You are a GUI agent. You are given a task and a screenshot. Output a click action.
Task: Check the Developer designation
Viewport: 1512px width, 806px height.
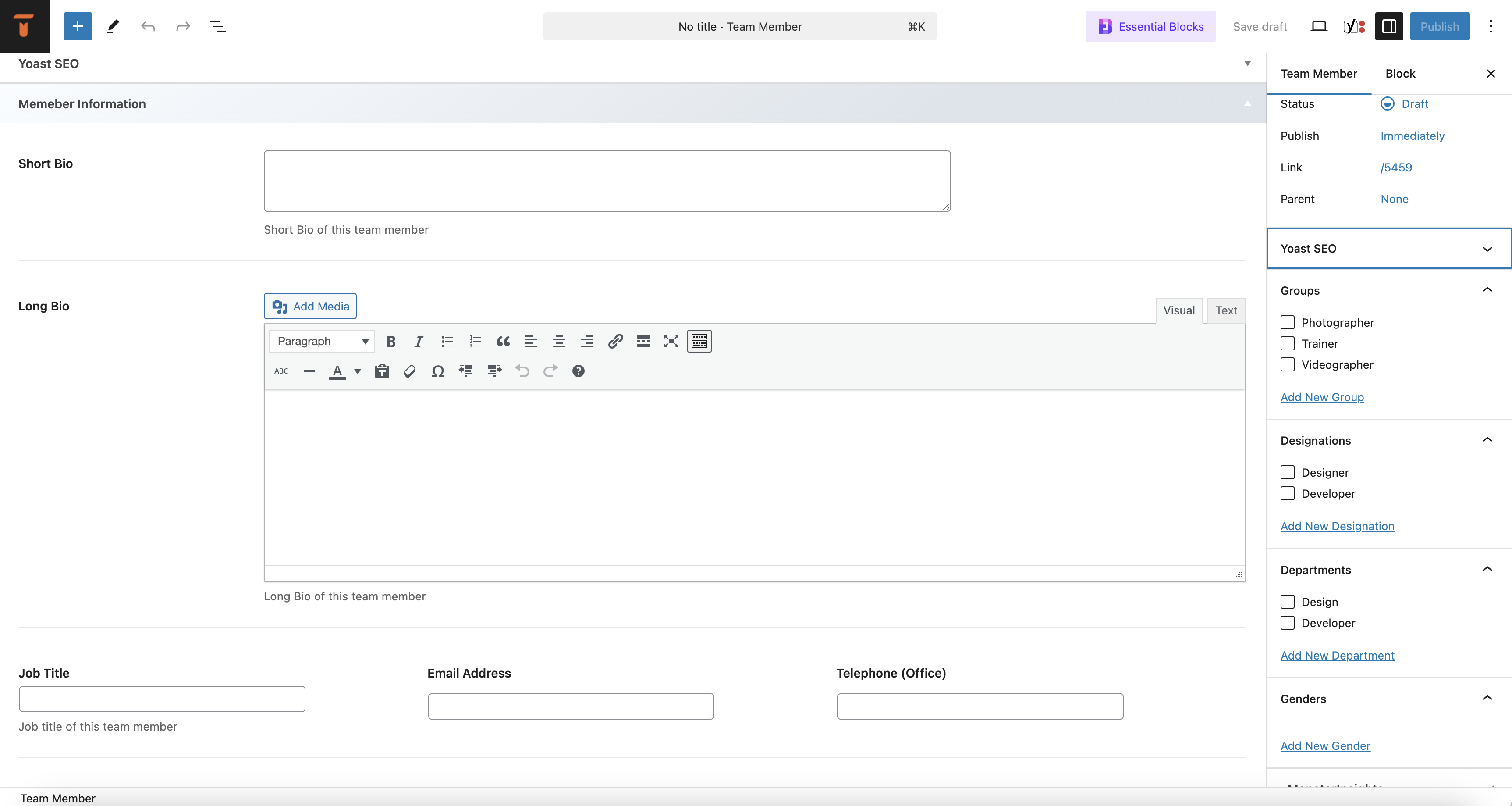coord(1287,493)
